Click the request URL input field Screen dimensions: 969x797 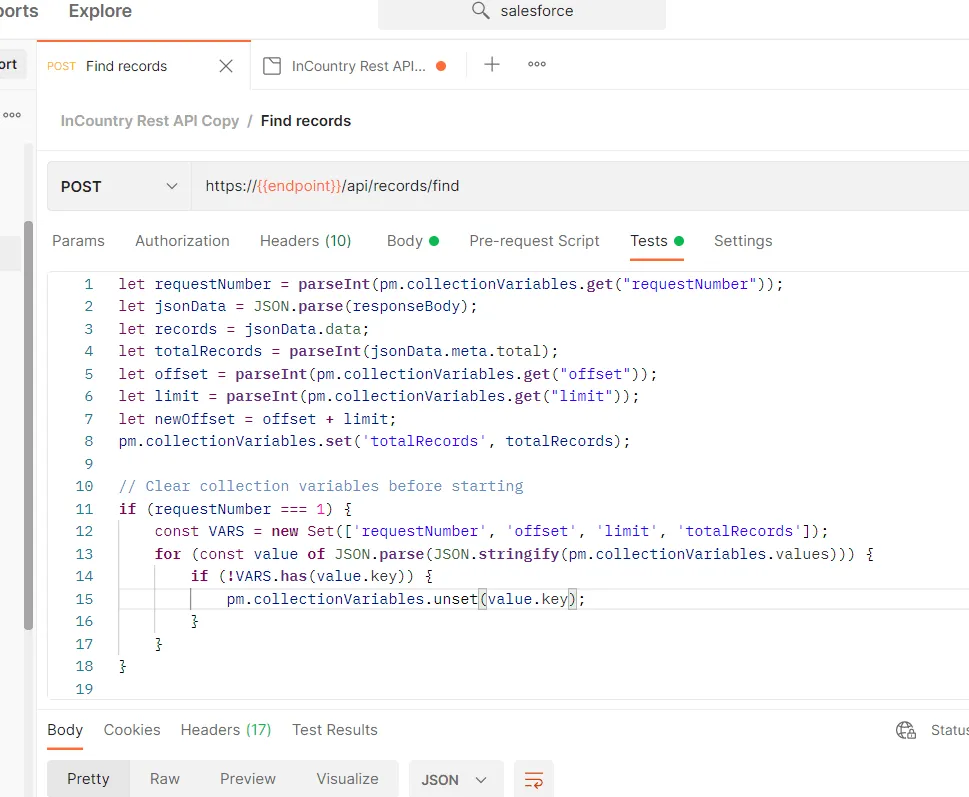[580, 186]
